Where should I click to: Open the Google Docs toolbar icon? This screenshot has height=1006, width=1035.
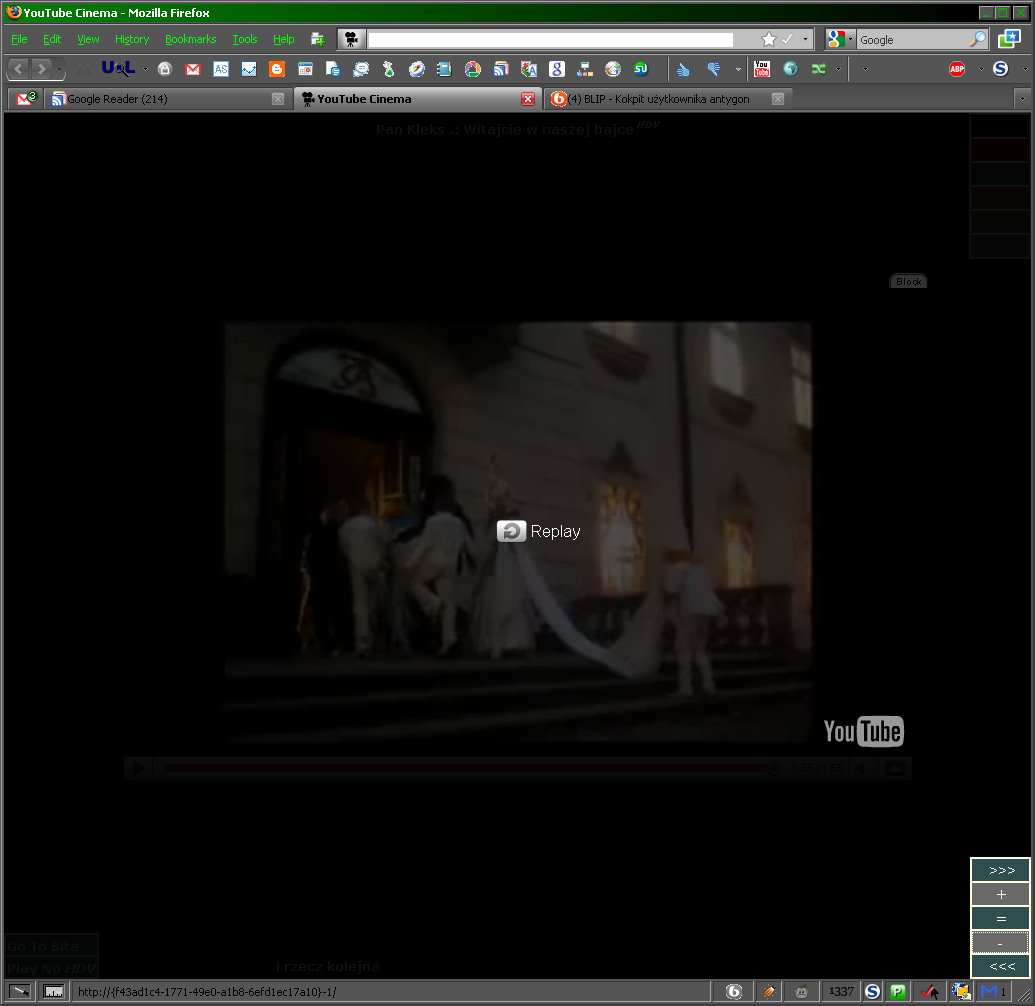tap(333, 69)
